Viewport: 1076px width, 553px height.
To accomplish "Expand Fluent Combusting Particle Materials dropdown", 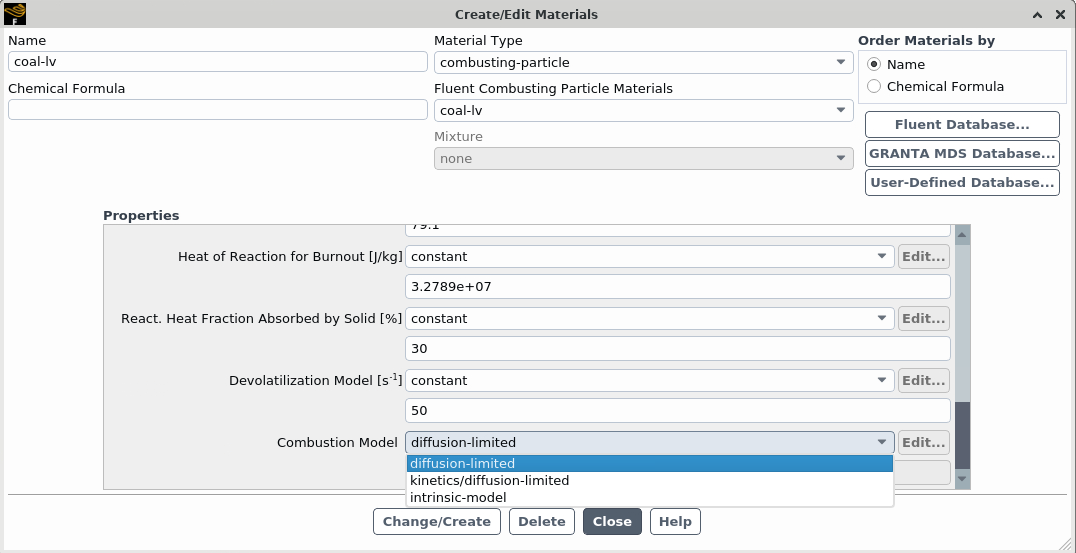I will pyautogui.click(x=643, y=110).
